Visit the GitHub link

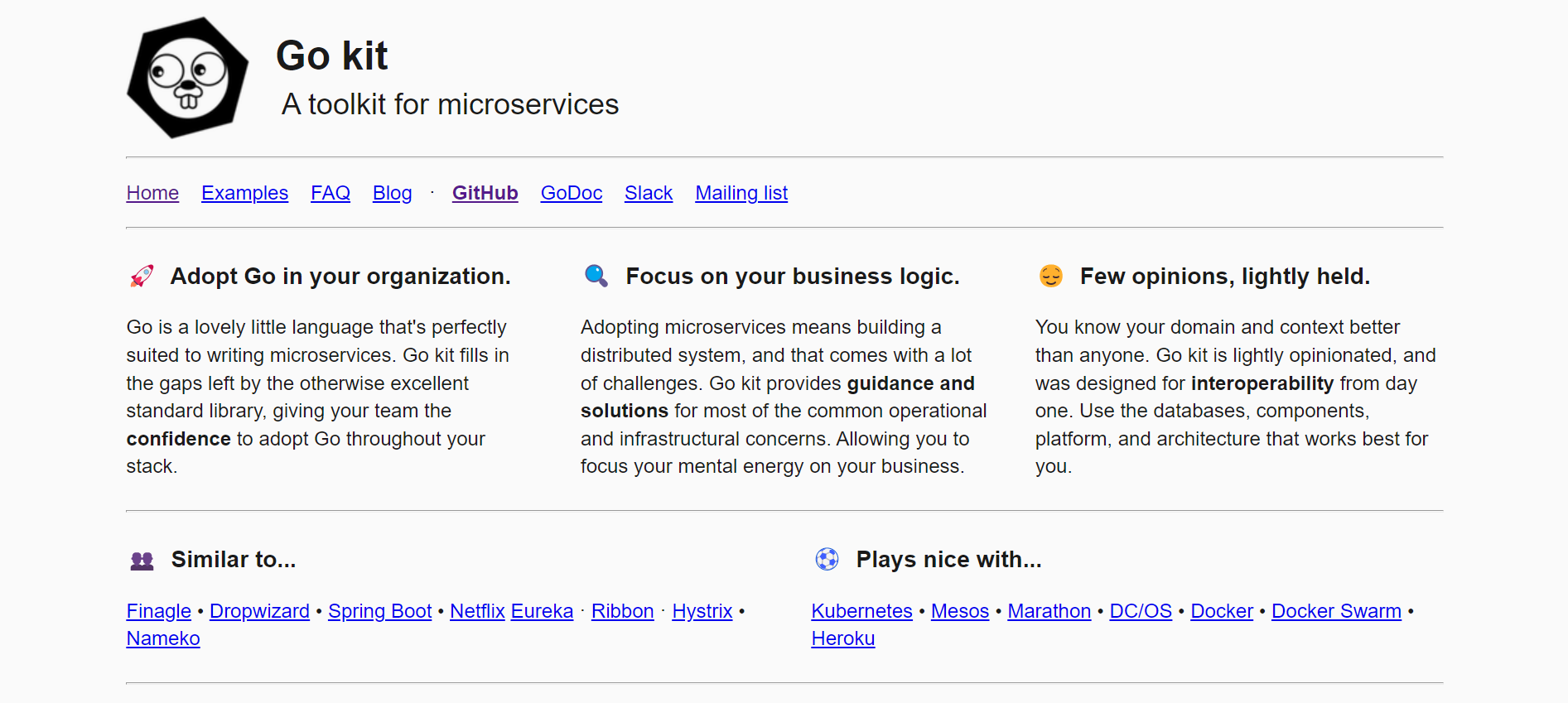[485, 193]
